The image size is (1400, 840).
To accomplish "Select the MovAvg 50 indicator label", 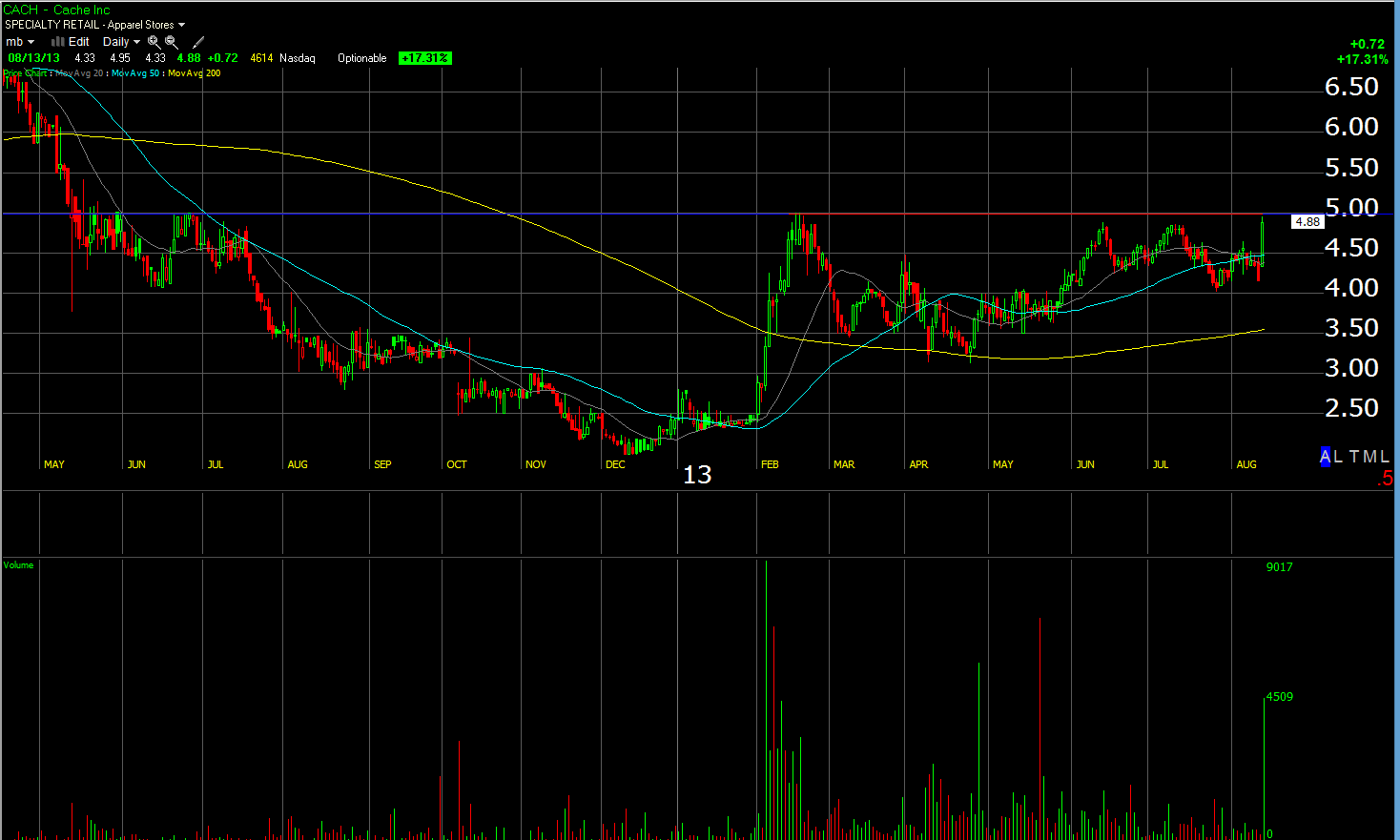I will coord(135,73).
